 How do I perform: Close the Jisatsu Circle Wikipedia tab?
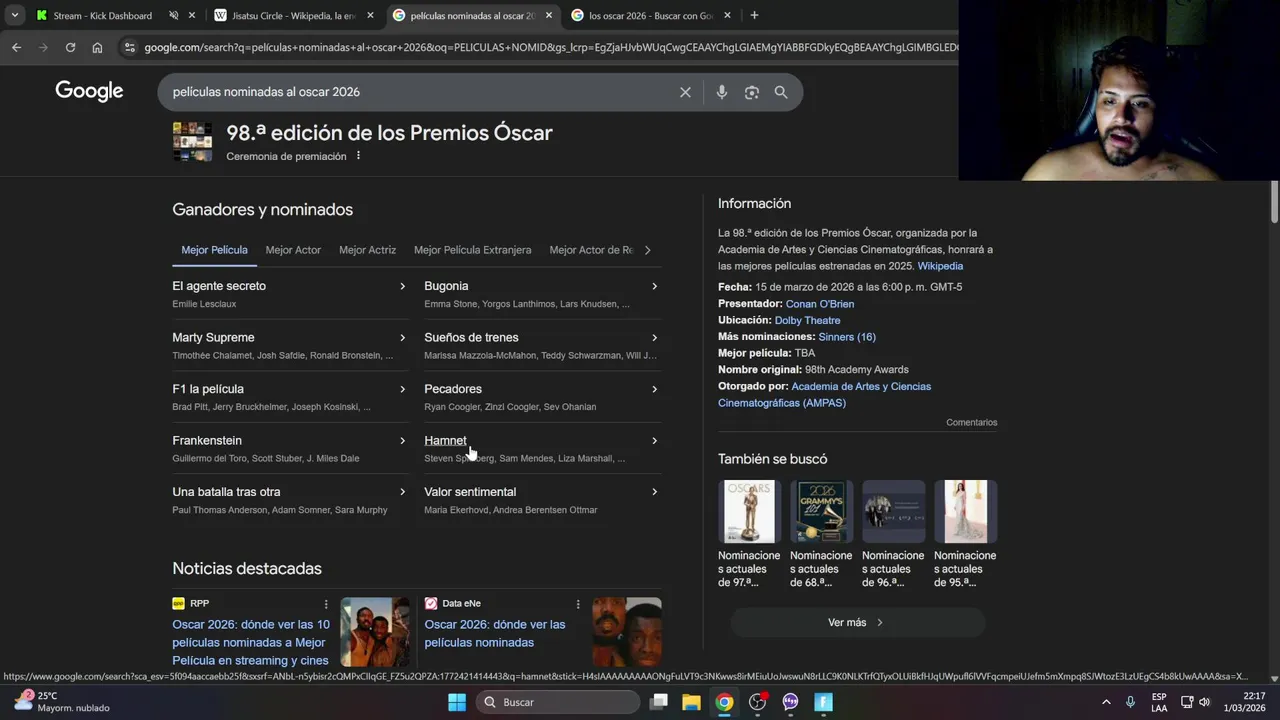pyautogui.click(x=370, y=15)
